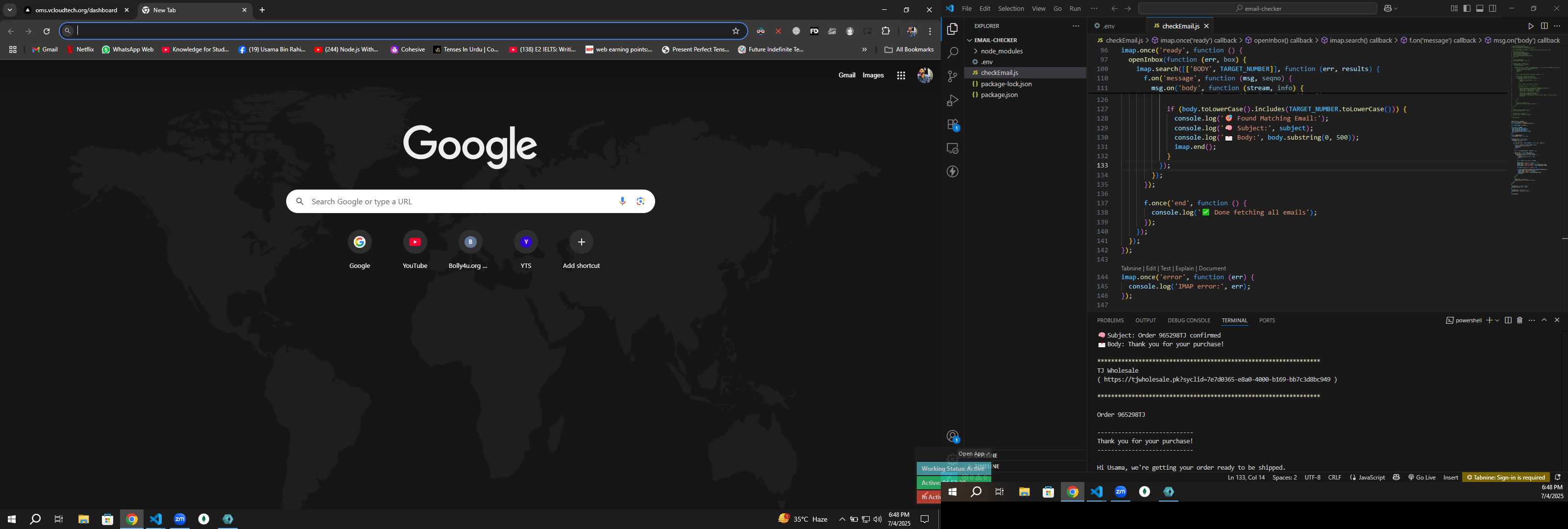The width and height of the screenshot is (1568, 529).
Task: Customize layout icon in VS Code title bar
Action: coord(1453,8)
